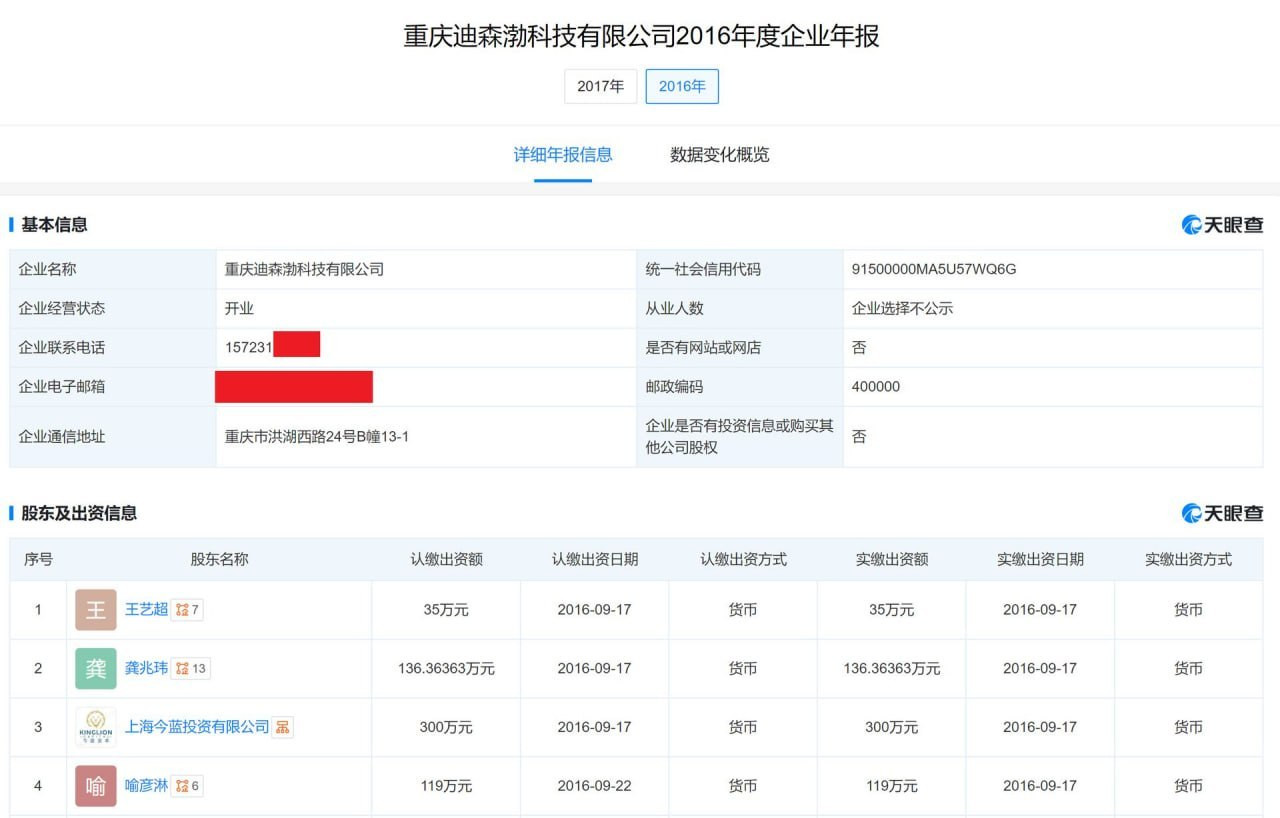Open shareholder link 喻彦淋
The height and width of the screenshot is (818, 1280).
coord(146,786)
